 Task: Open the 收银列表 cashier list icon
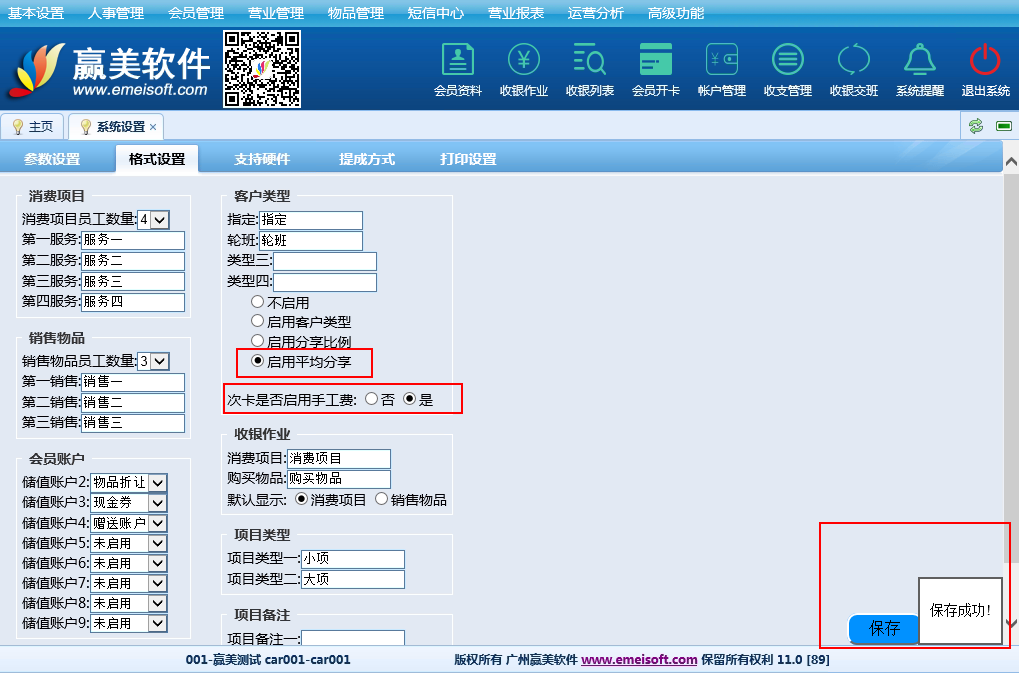click(590, 68)
